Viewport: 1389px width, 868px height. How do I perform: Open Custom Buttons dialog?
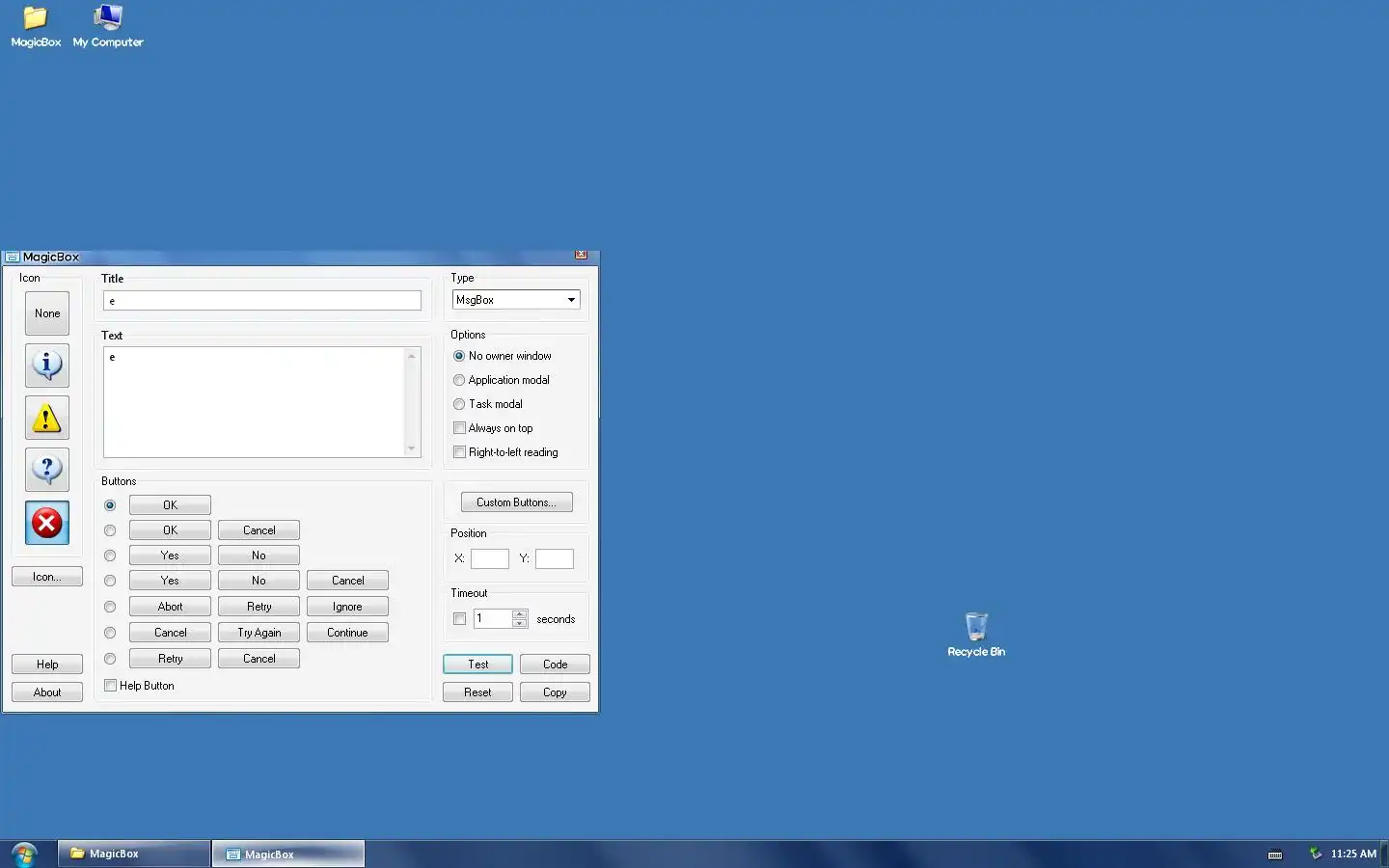point(516,502)
